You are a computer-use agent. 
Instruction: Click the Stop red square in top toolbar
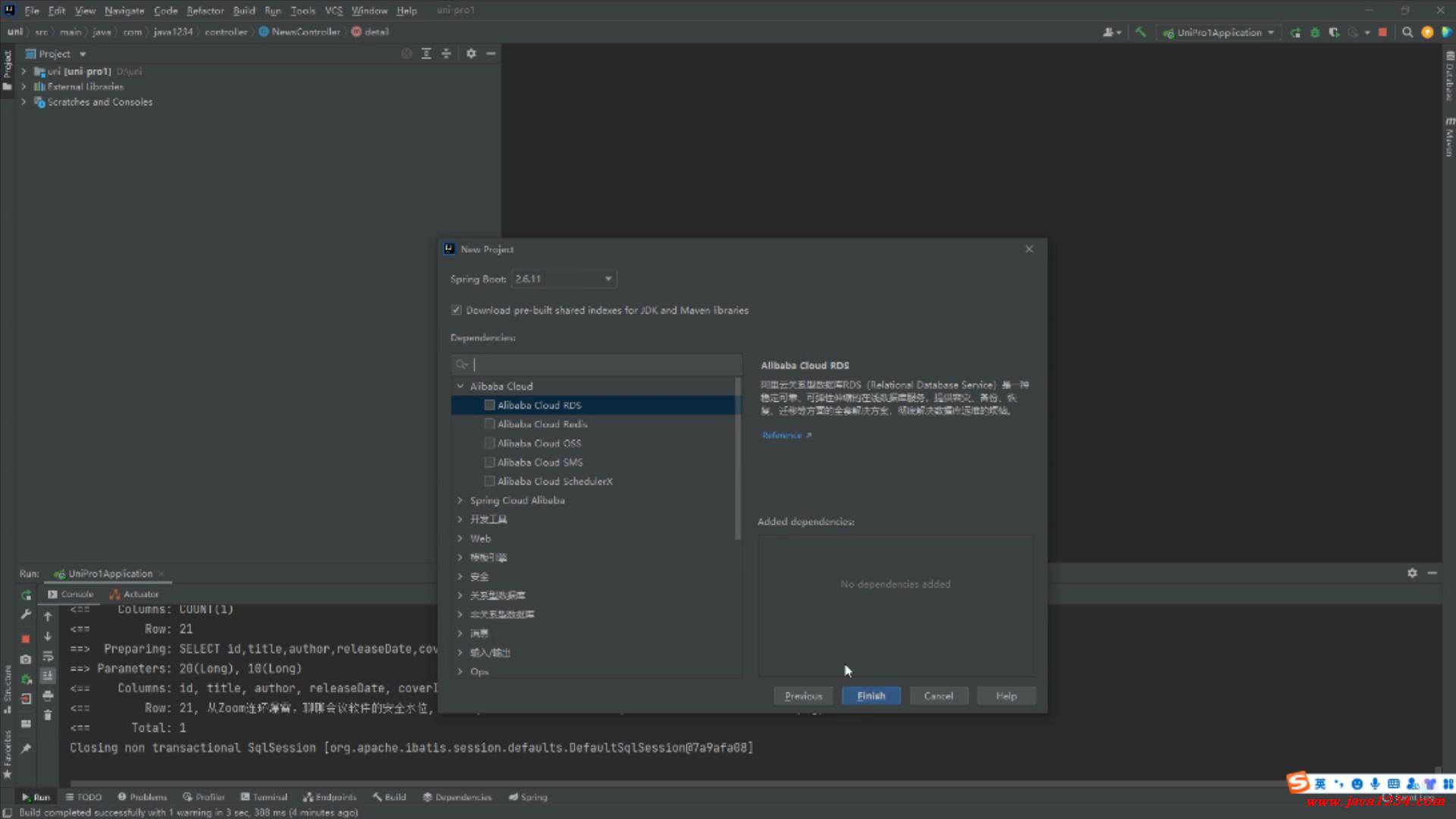[x=1382, y=32]
